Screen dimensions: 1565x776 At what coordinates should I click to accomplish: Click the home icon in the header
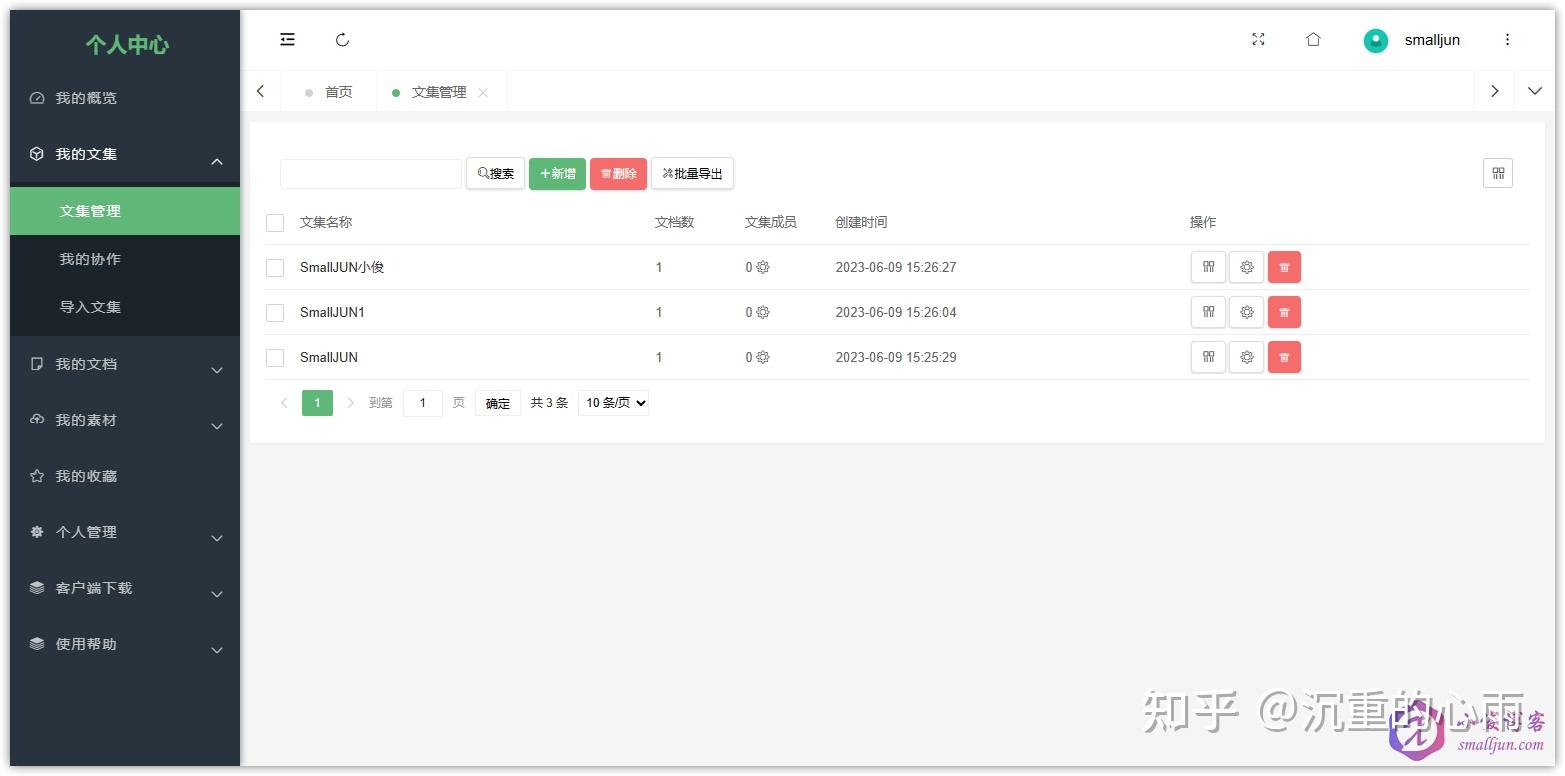tap(1313, 39)
